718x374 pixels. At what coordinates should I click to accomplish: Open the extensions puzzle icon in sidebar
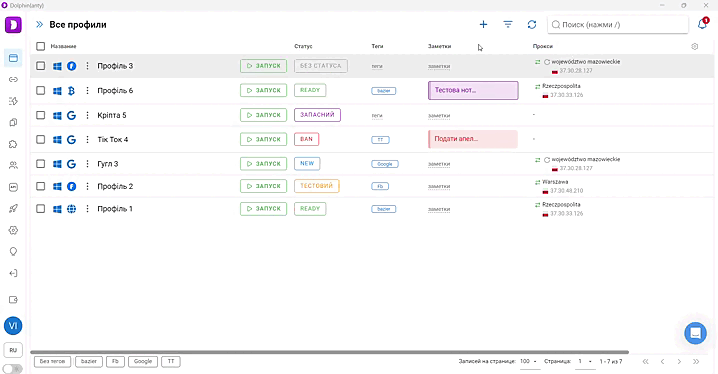pyautogui.click(x=13, y=144)
